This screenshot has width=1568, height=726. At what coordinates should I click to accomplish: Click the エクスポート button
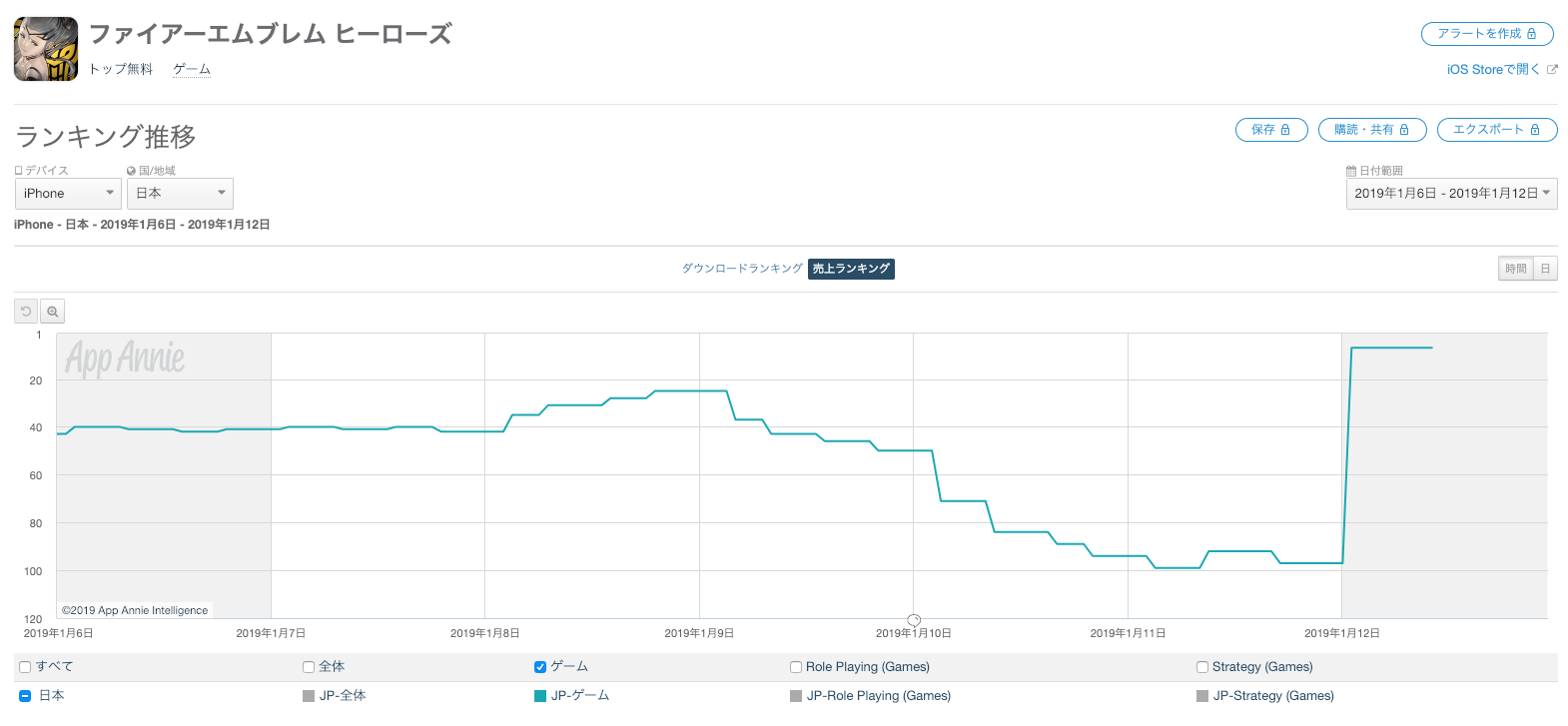(x=1497, y=130)
